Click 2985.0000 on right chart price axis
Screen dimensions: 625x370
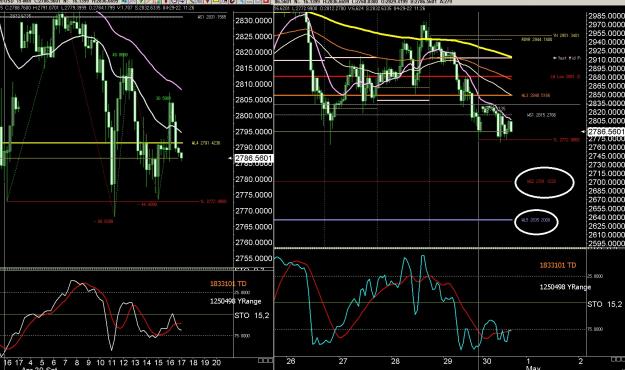click(x=606, y=16)
